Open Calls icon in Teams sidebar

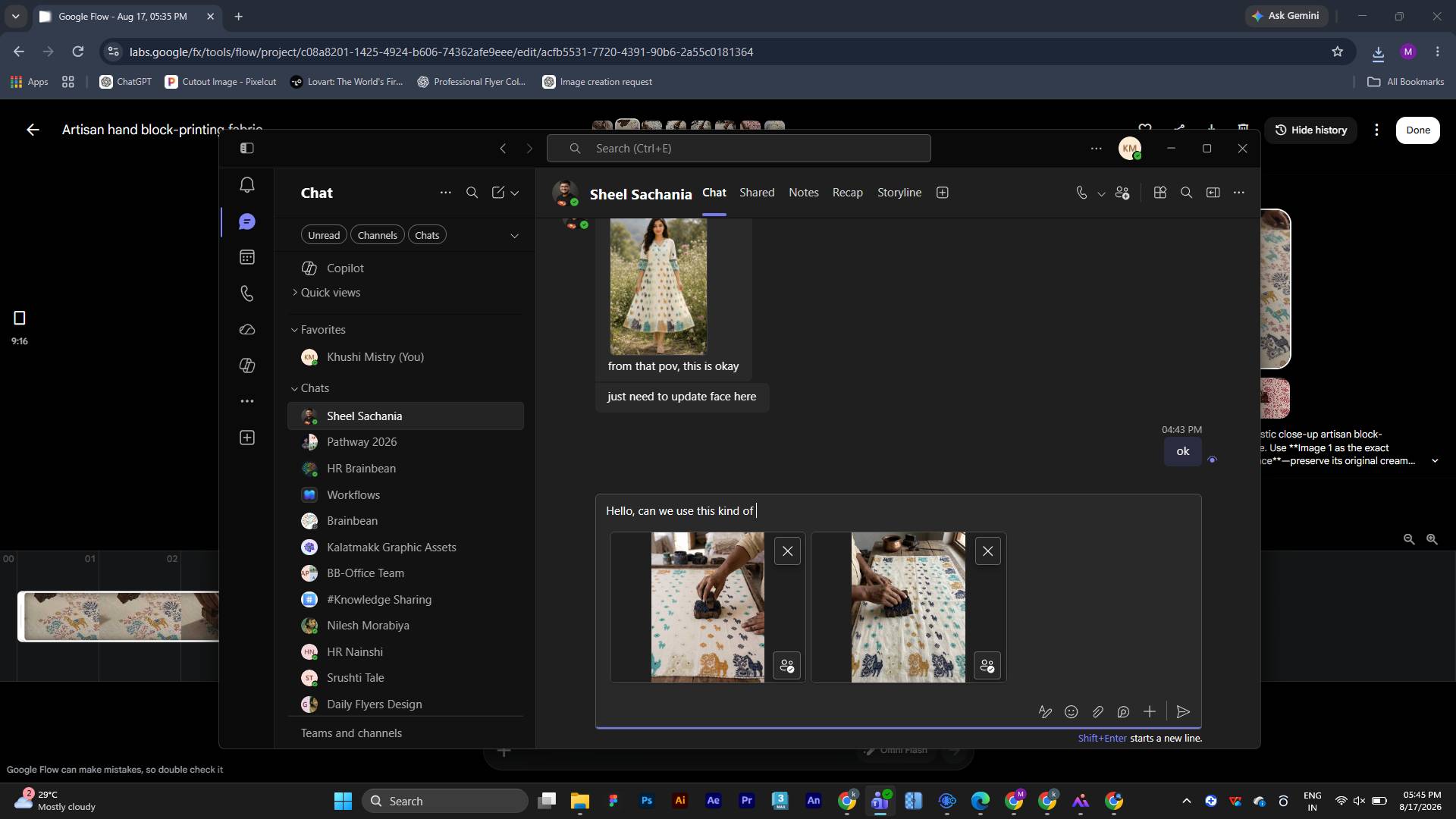click(x=246, y=293)
